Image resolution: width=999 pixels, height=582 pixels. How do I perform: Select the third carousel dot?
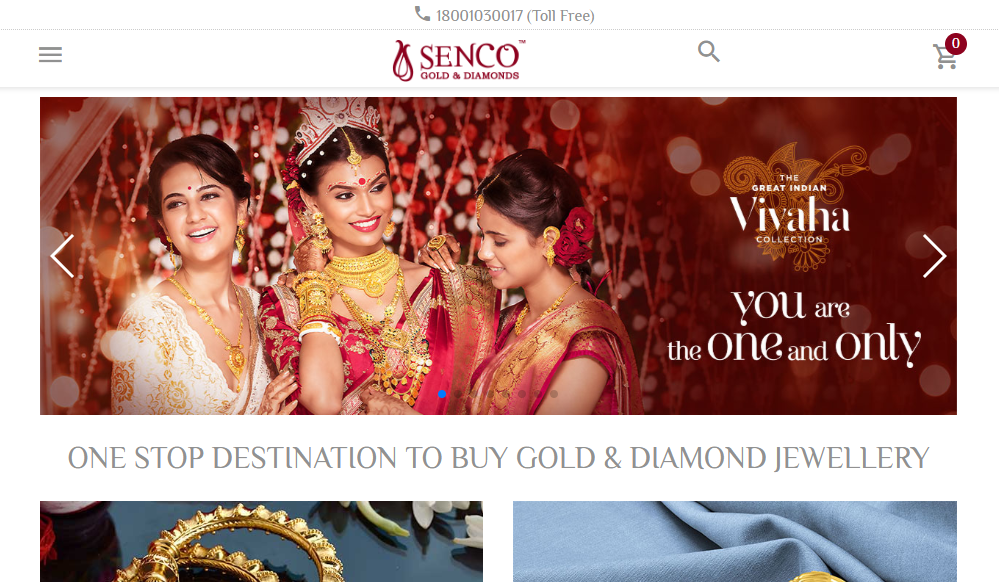[x=473, y=394]
